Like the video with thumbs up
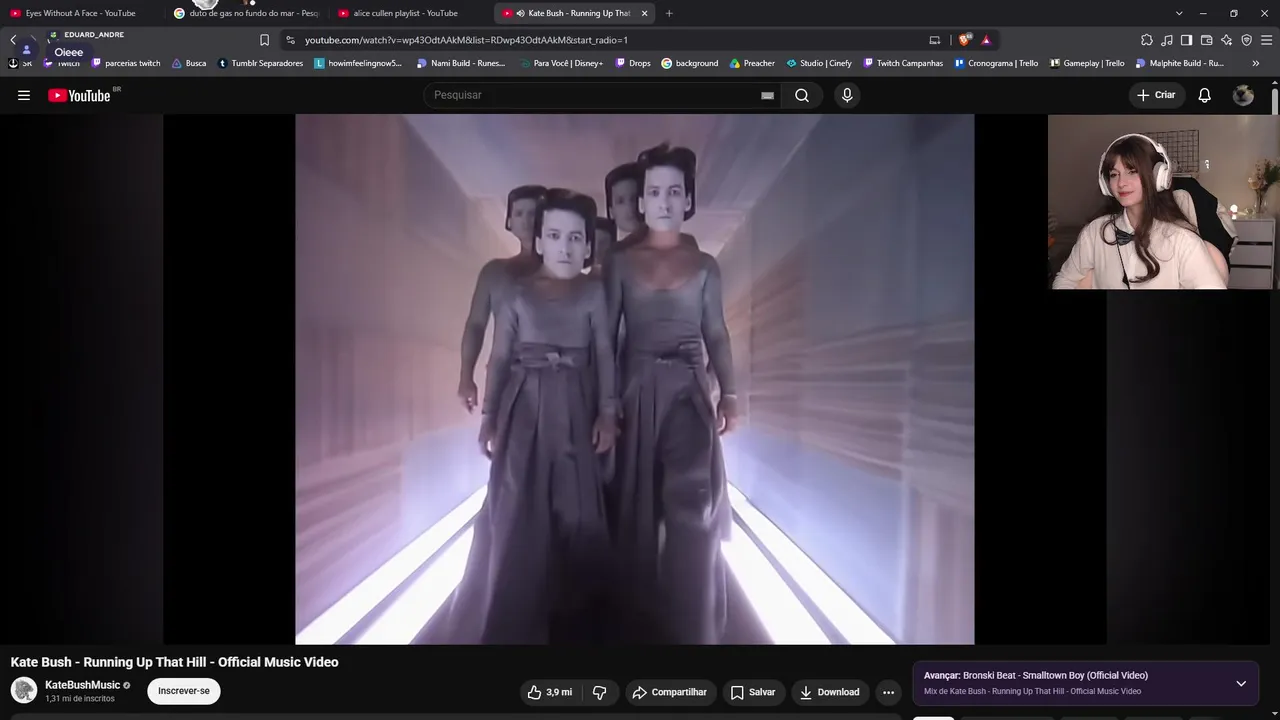The height and width of the screenshot is (720, 1280). (549, 692)
